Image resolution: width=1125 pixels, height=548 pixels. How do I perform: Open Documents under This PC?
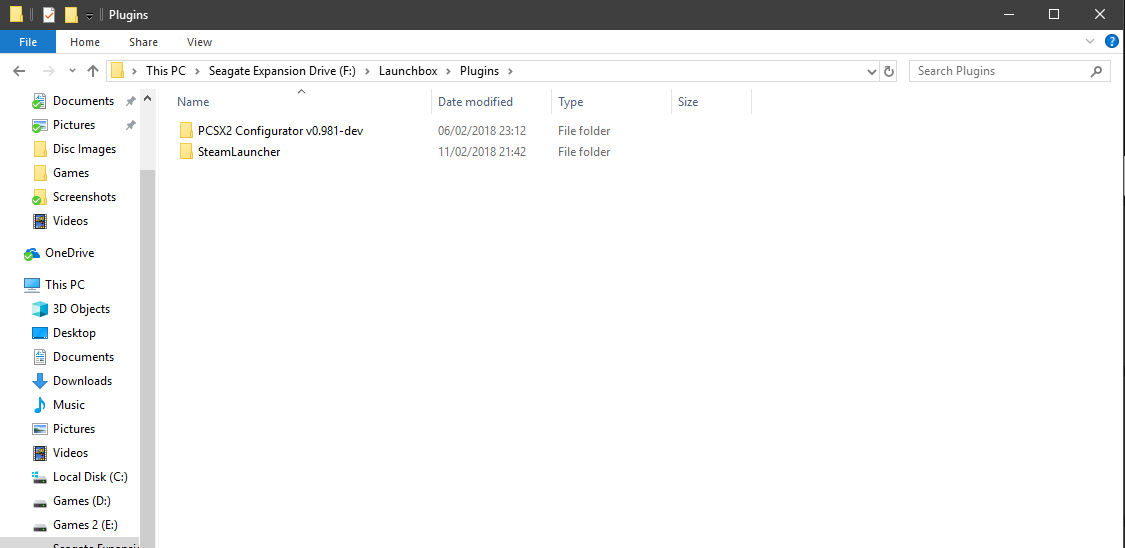tap(83, 356)
